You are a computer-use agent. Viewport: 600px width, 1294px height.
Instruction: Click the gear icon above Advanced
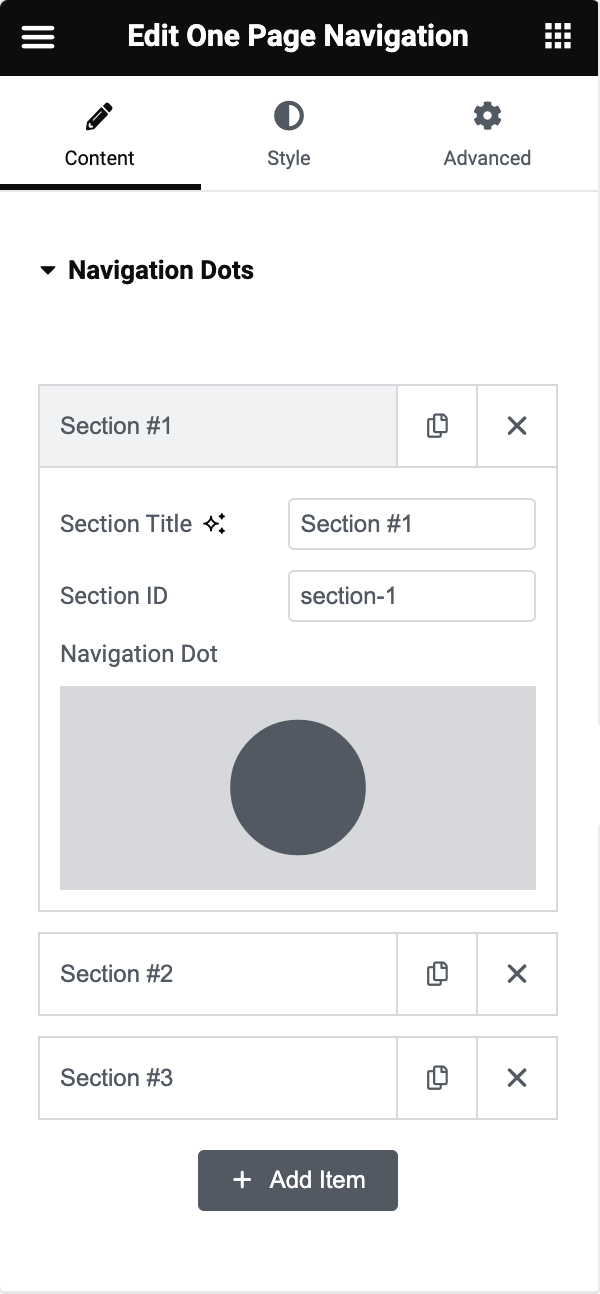click(487, 116)
